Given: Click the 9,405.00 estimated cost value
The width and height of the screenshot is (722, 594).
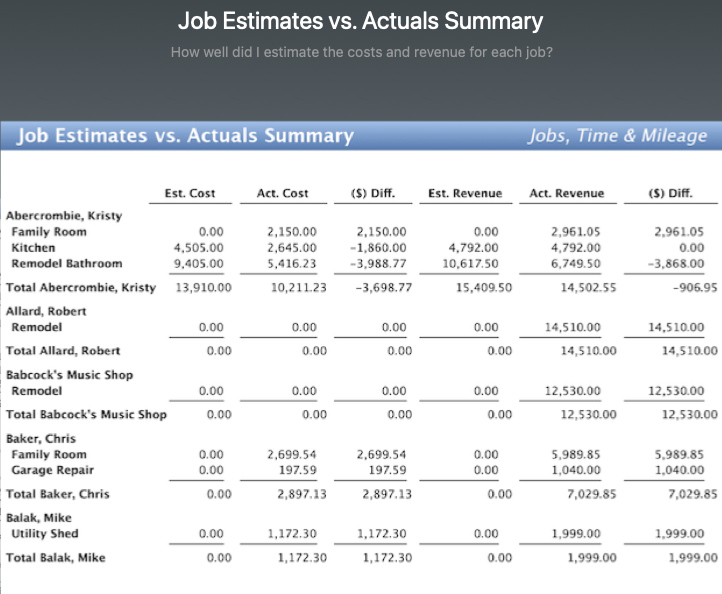Looking at the screenshot, I should point(198,263).
